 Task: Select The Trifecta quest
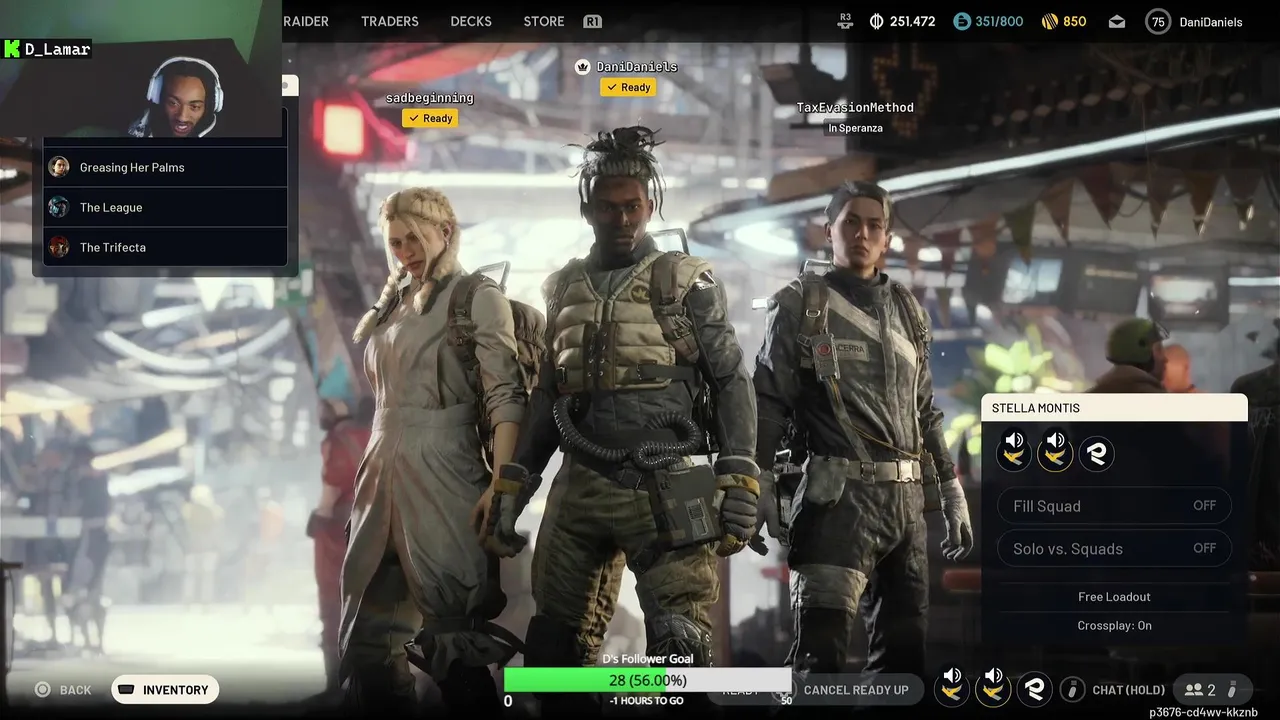[x=165, y=247]
